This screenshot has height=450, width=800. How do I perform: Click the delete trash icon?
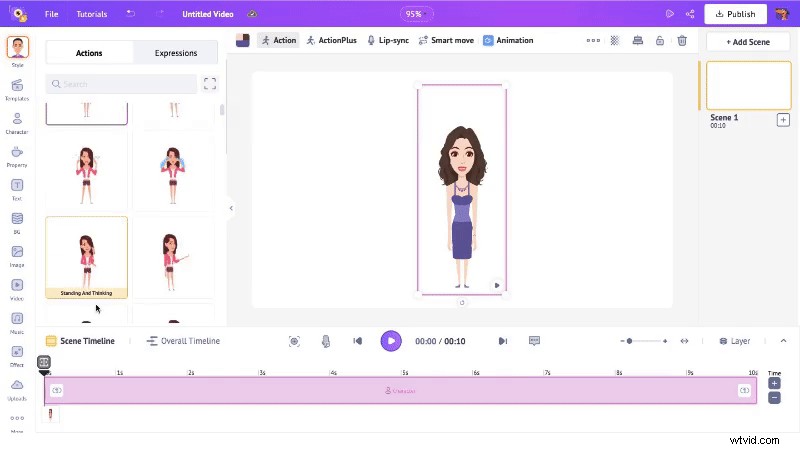(x=682, y=40)
